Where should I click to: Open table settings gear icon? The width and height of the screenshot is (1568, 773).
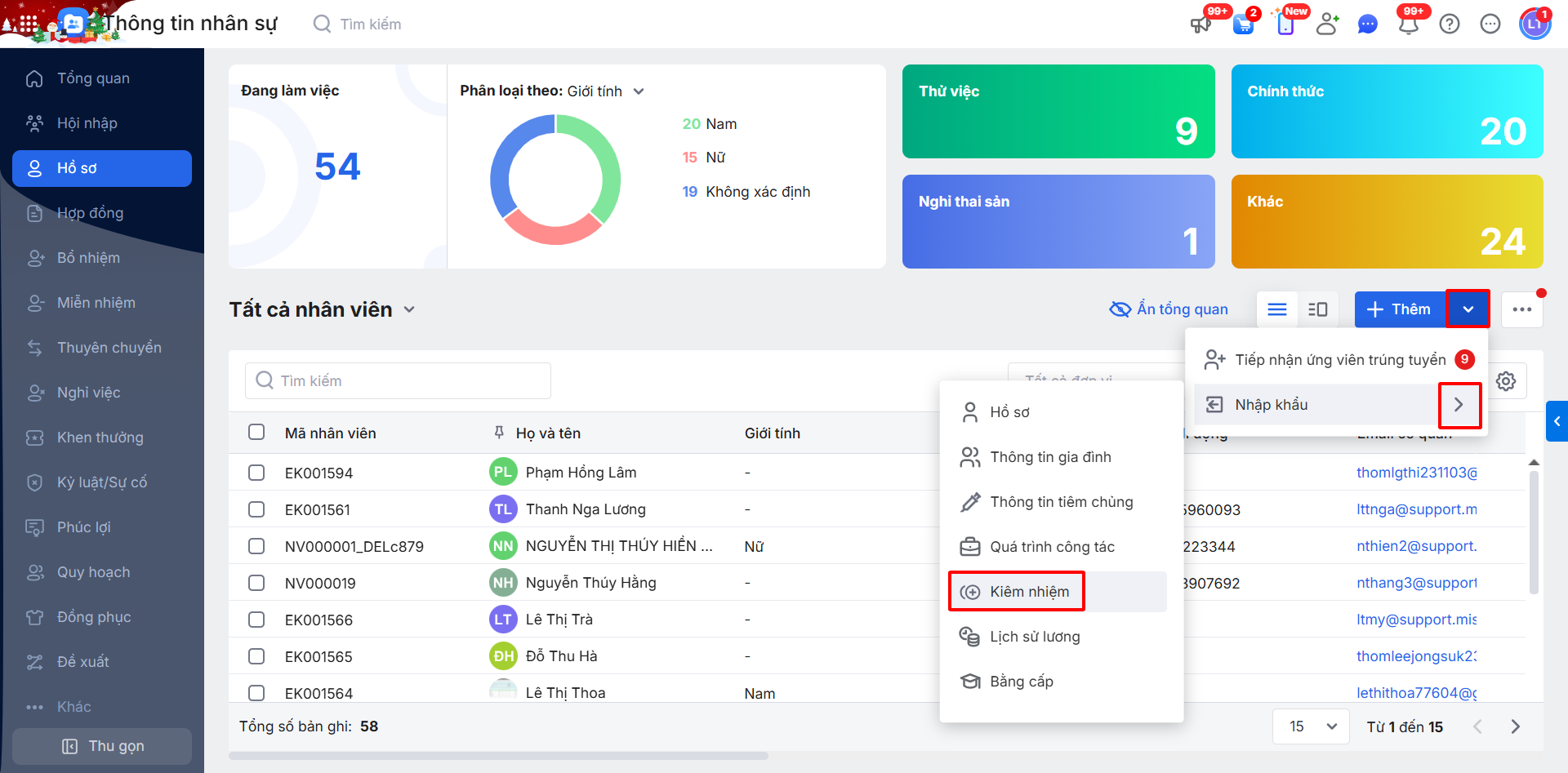click(x=1506, y=381)
